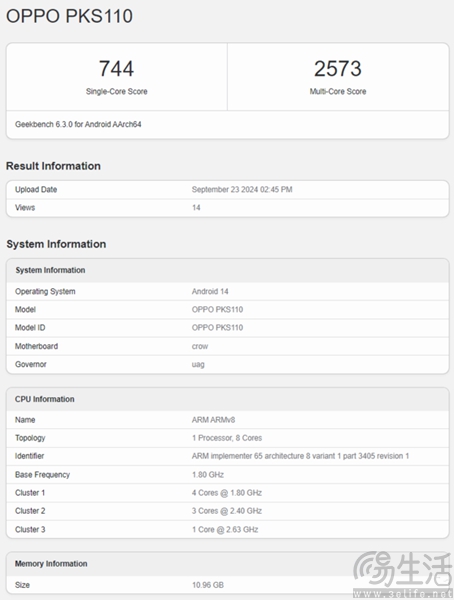This screenshot has width=454, height=600.
Task: Click the OPPO PKS110 page title
Action: (x=69, y=16)
